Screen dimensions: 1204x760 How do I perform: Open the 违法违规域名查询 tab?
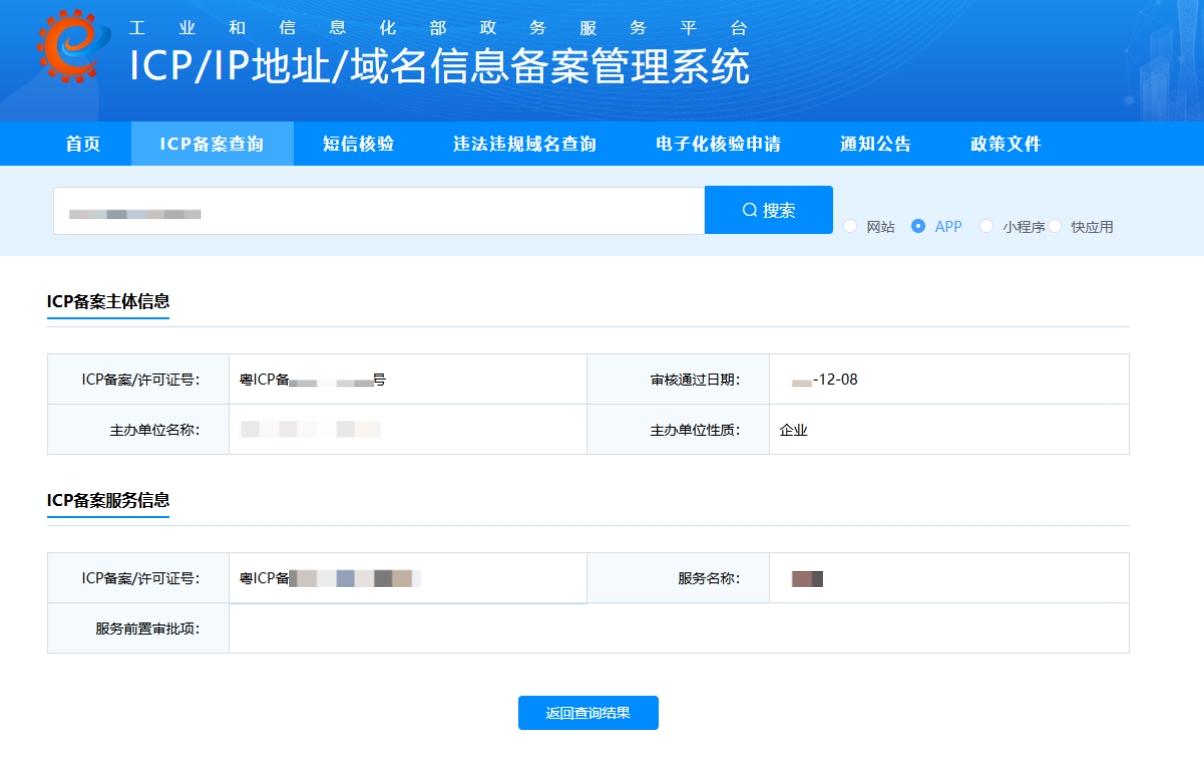(x=524, y=144)
